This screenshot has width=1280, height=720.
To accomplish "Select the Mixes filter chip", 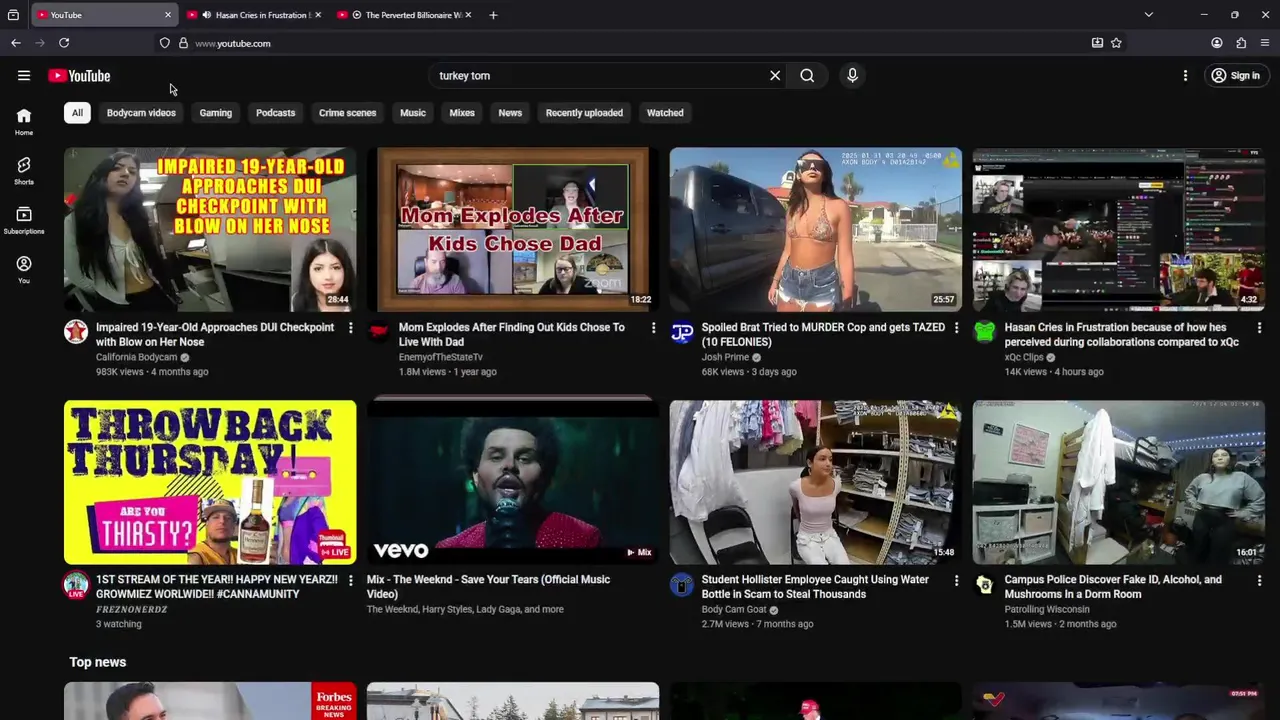I will click(462, 113).
